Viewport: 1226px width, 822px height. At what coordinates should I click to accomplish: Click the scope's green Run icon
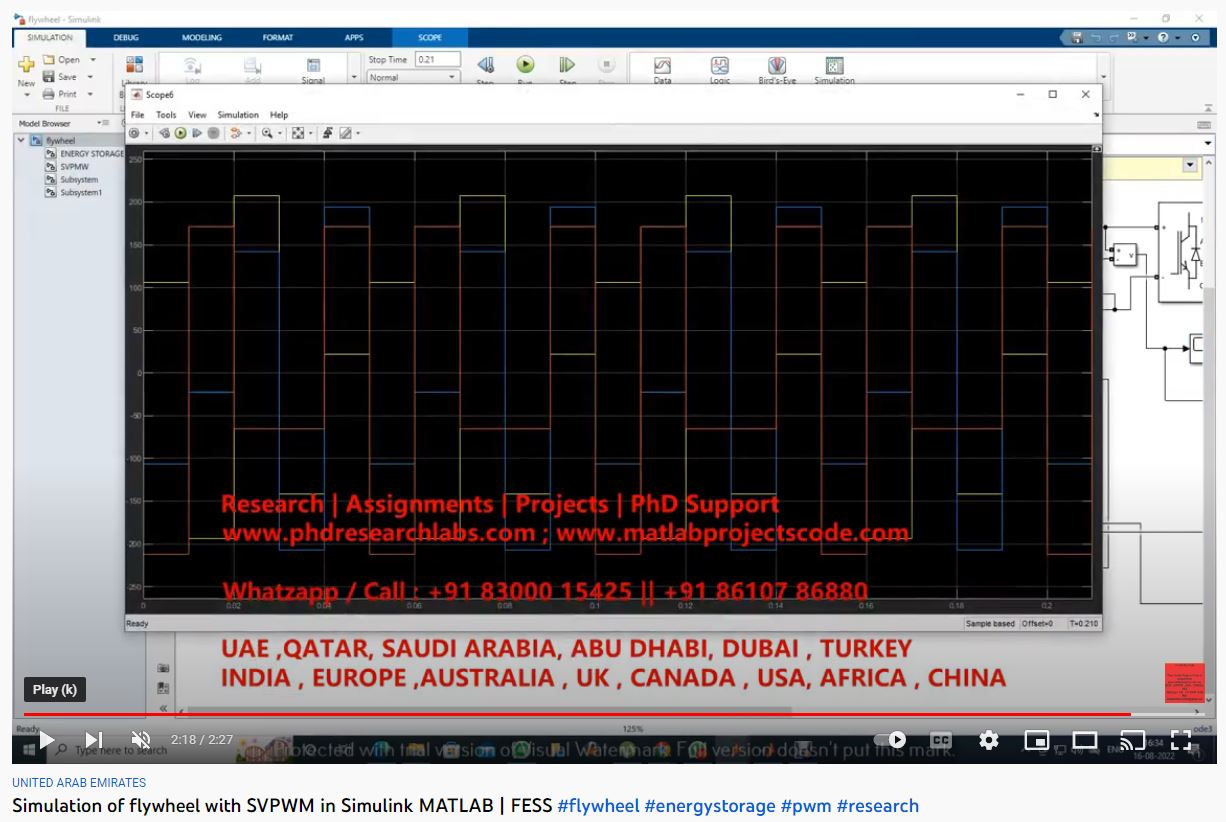click(181, 133)
